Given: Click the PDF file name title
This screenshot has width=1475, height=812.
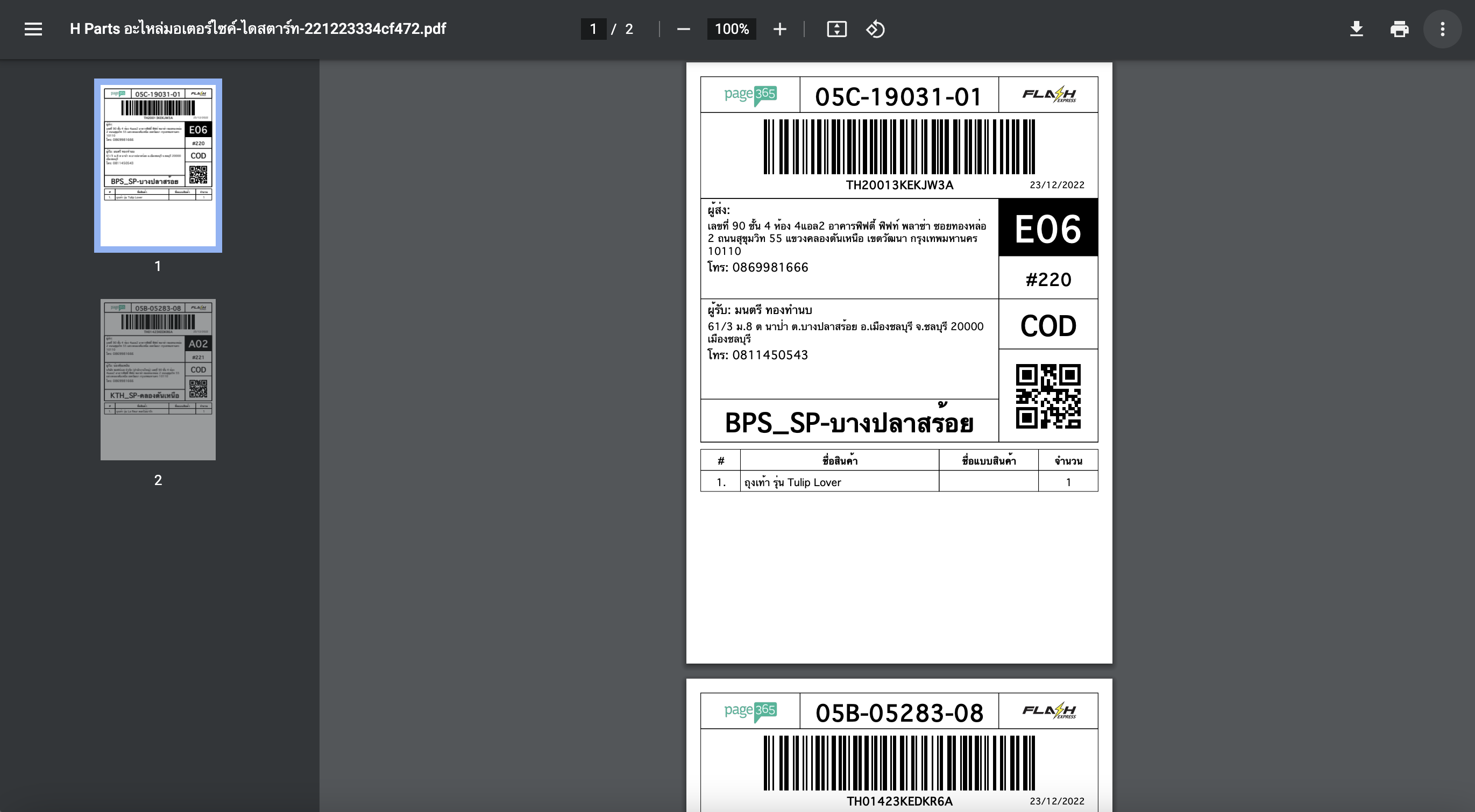Looking at the screenshot, I should (258, 29).
